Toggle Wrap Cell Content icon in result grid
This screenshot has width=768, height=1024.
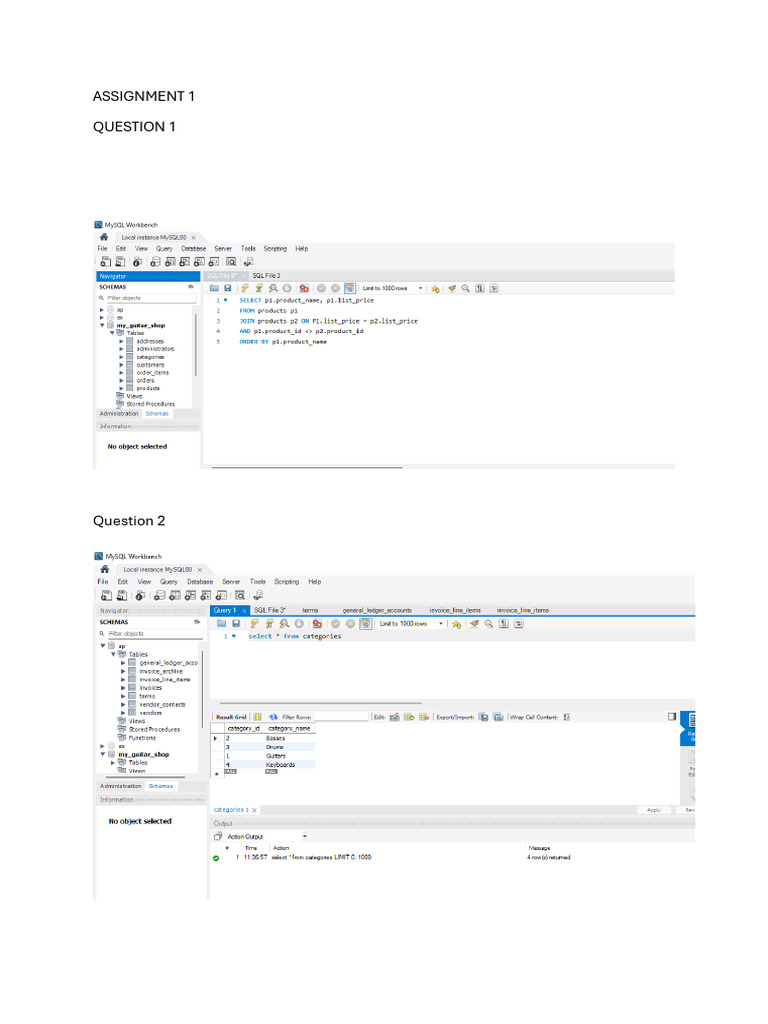click(567, 716)
